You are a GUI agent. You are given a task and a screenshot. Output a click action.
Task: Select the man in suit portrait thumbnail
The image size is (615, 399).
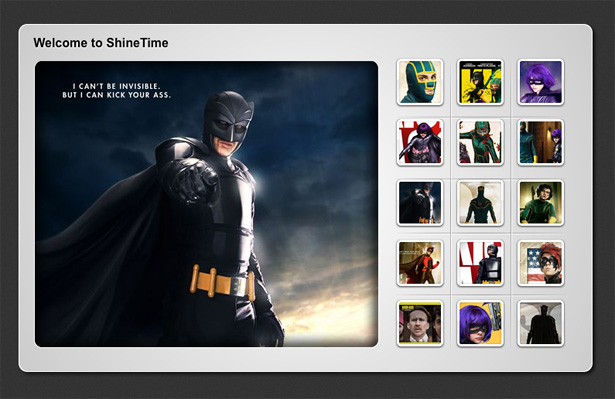point(420,323)
